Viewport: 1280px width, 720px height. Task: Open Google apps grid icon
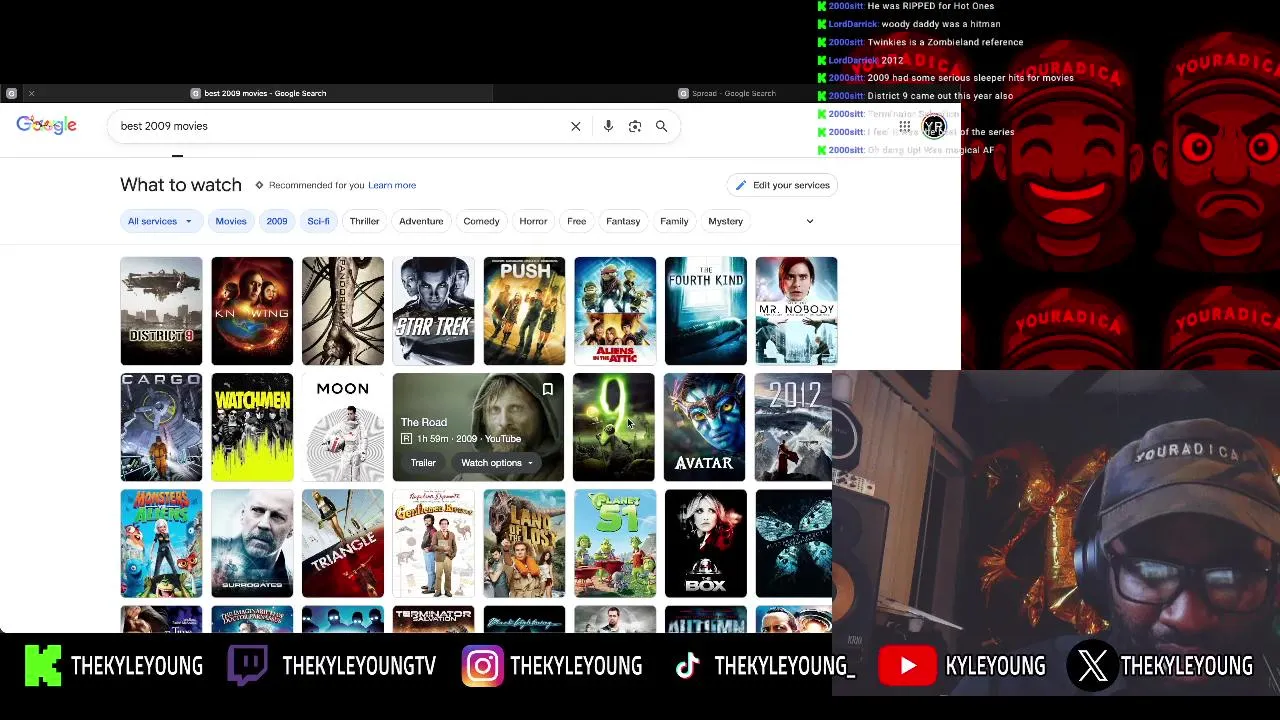click(905, 127)
